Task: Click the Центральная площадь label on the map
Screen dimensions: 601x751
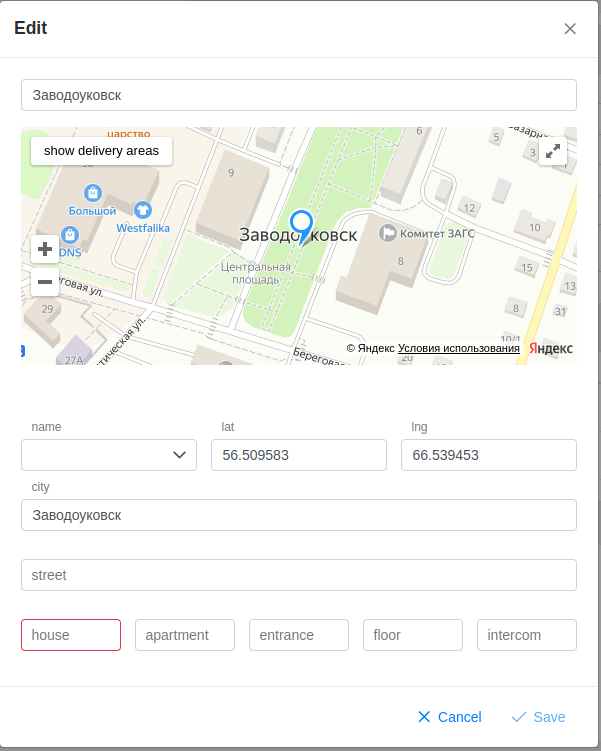Action: [x=255, y=273]
